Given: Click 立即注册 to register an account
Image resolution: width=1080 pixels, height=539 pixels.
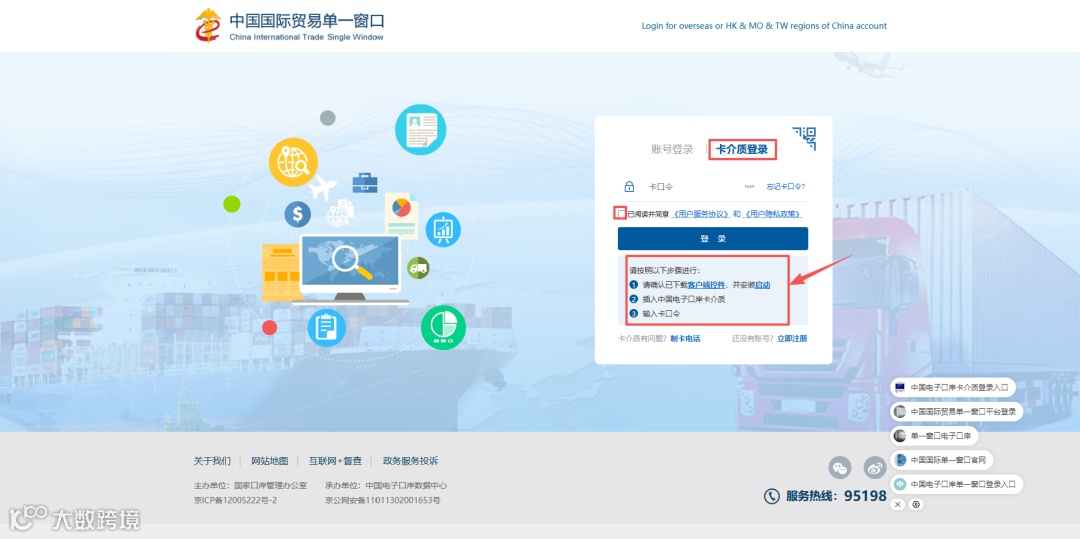Looking at the screenshot, I should [792, 339].
